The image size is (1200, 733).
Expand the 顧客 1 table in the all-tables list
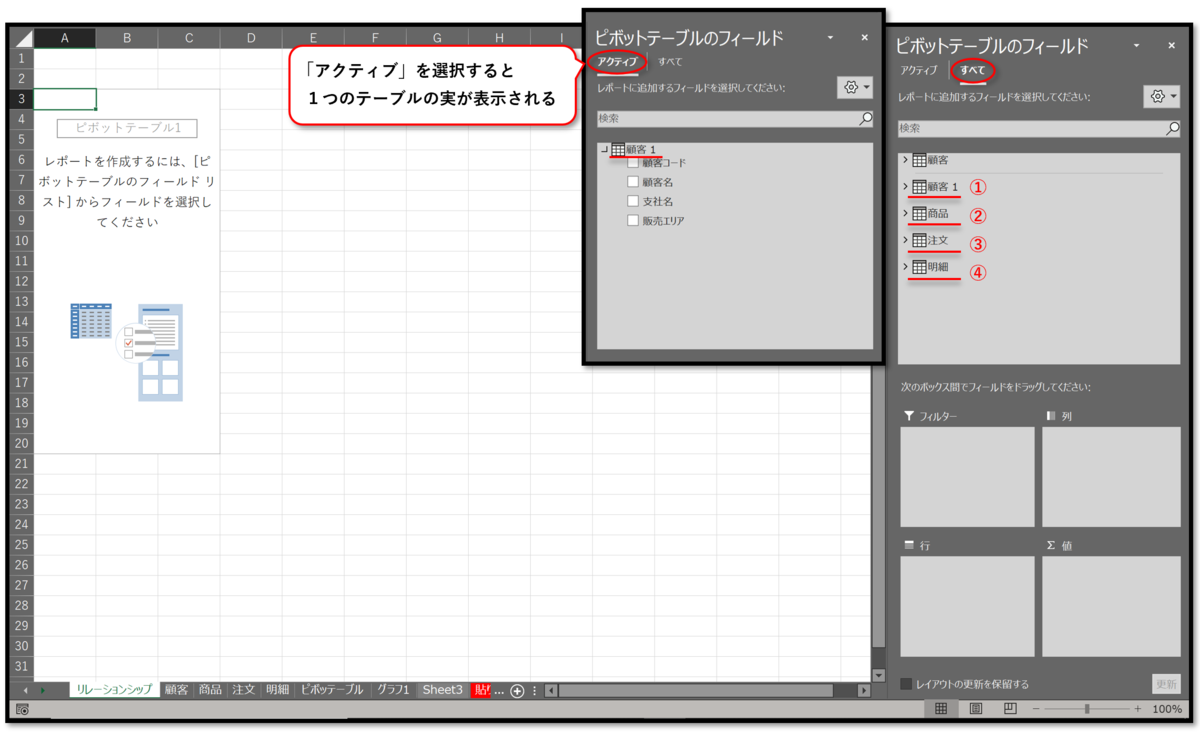pyautogui.click(x=906, y=187)
